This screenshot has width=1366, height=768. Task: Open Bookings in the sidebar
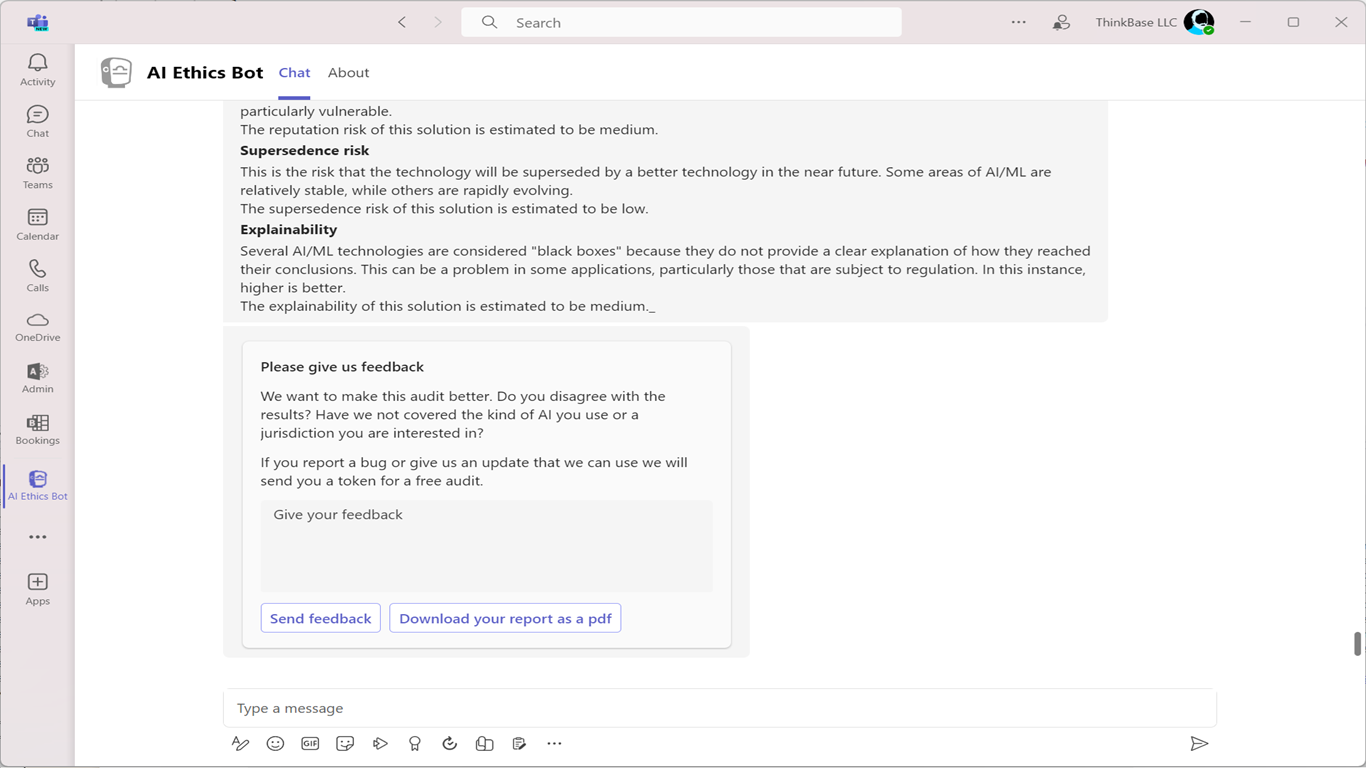pos(37,430)
